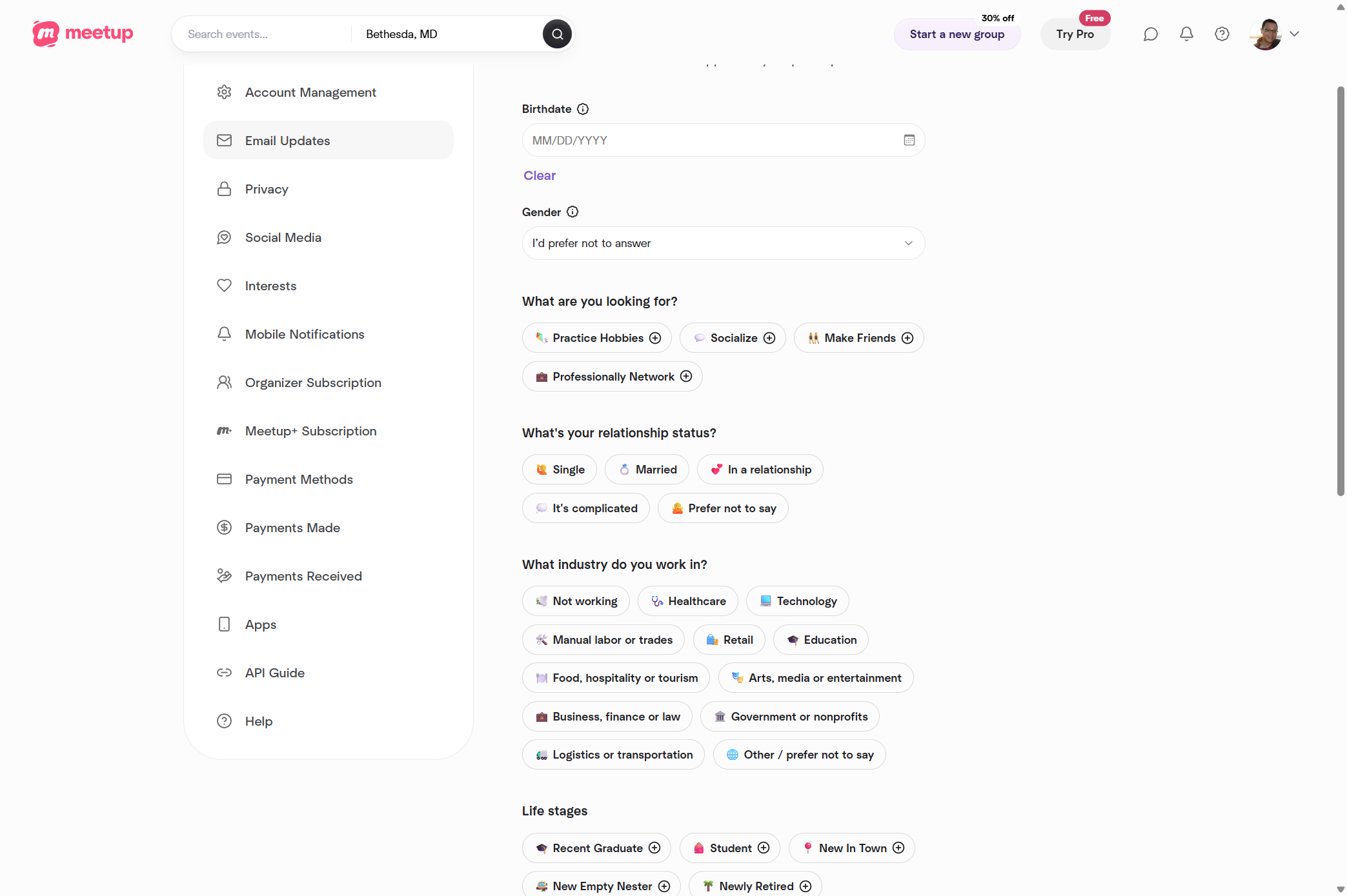This screenshot has width=1347, height=896.
Task: Click the help question mark icon
Action: (1222, 34)
